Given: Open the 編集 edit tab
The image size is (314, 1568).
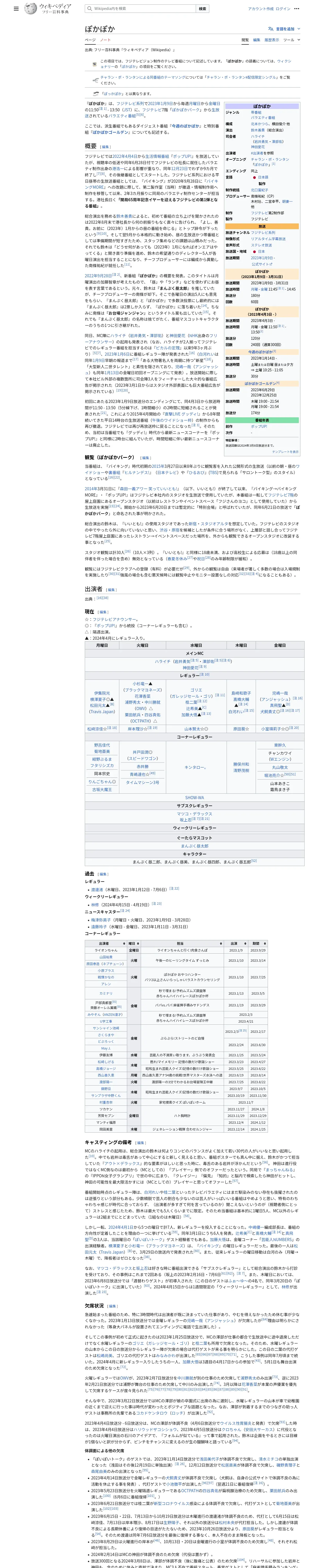Looking at the screenshot, I should (x=257, y=39).
